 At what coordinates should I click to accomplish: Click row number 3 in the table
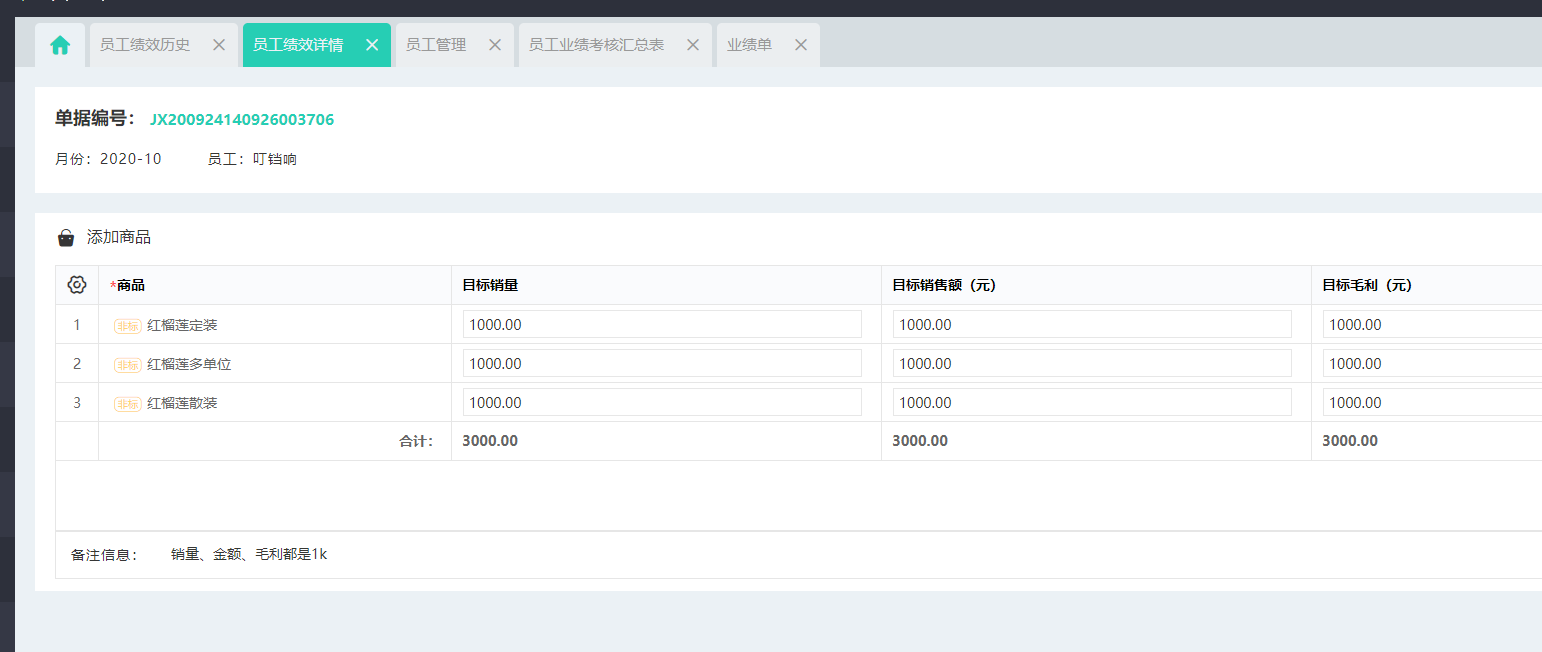77,403
